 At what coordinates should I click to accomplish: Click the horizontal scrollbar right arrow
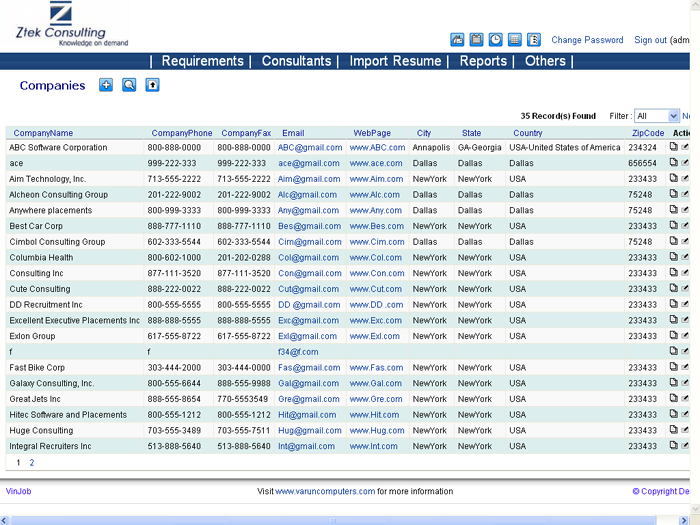coord(684,521)
